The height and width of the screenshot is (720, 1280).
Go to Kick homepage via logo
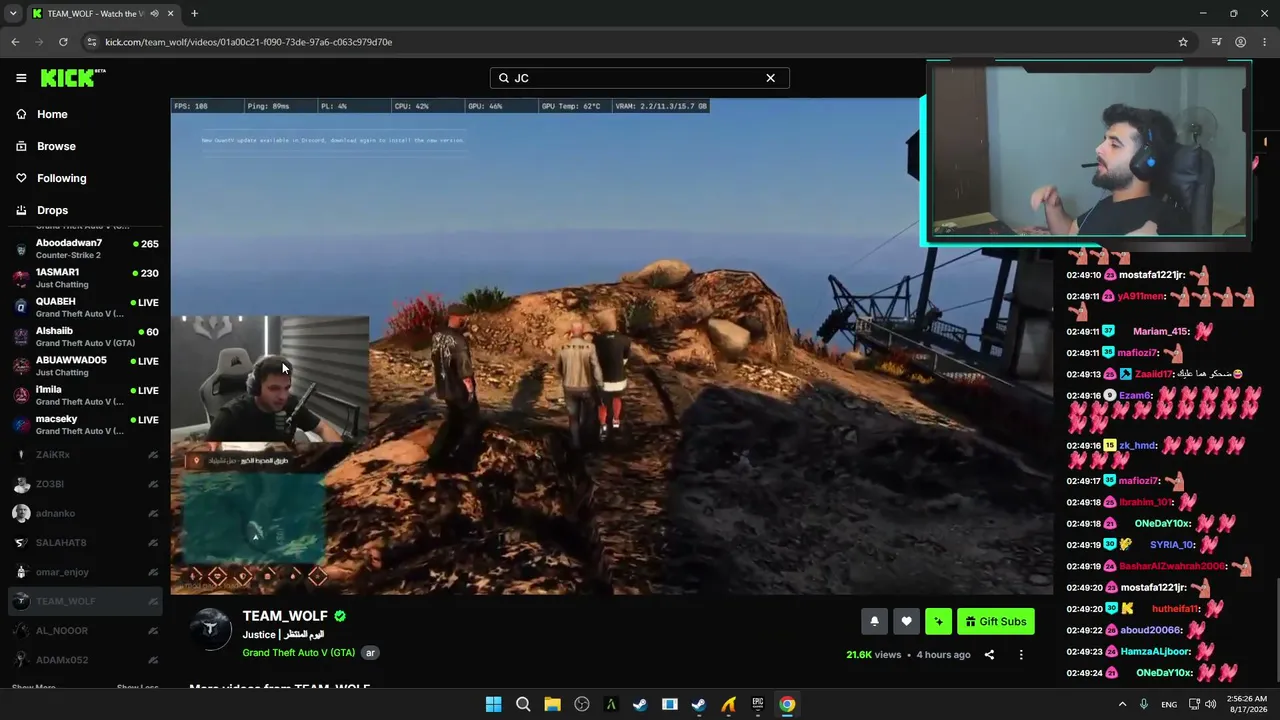point(72,78)
